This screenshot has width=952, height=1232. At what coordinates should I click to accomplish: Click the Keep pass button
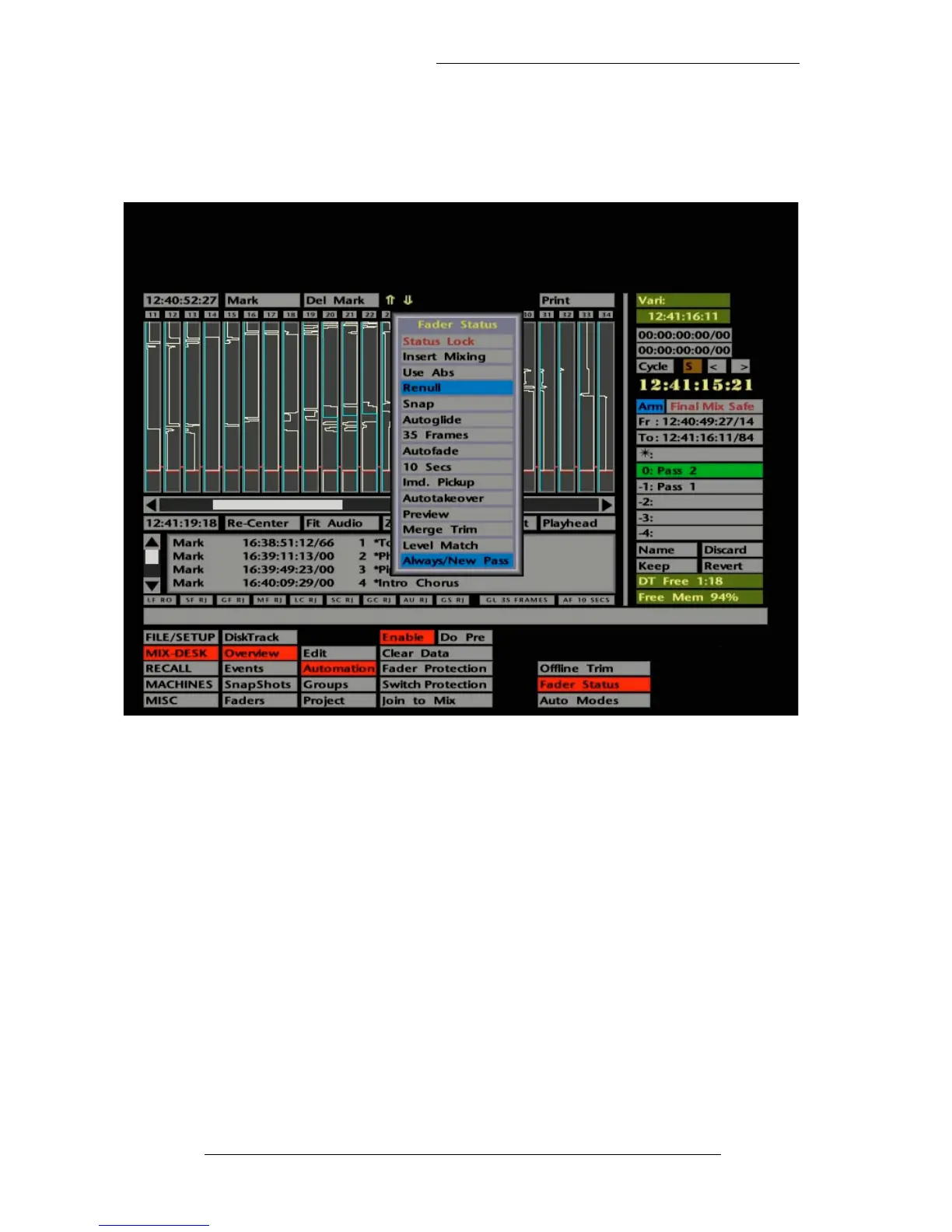pos(667,566)
